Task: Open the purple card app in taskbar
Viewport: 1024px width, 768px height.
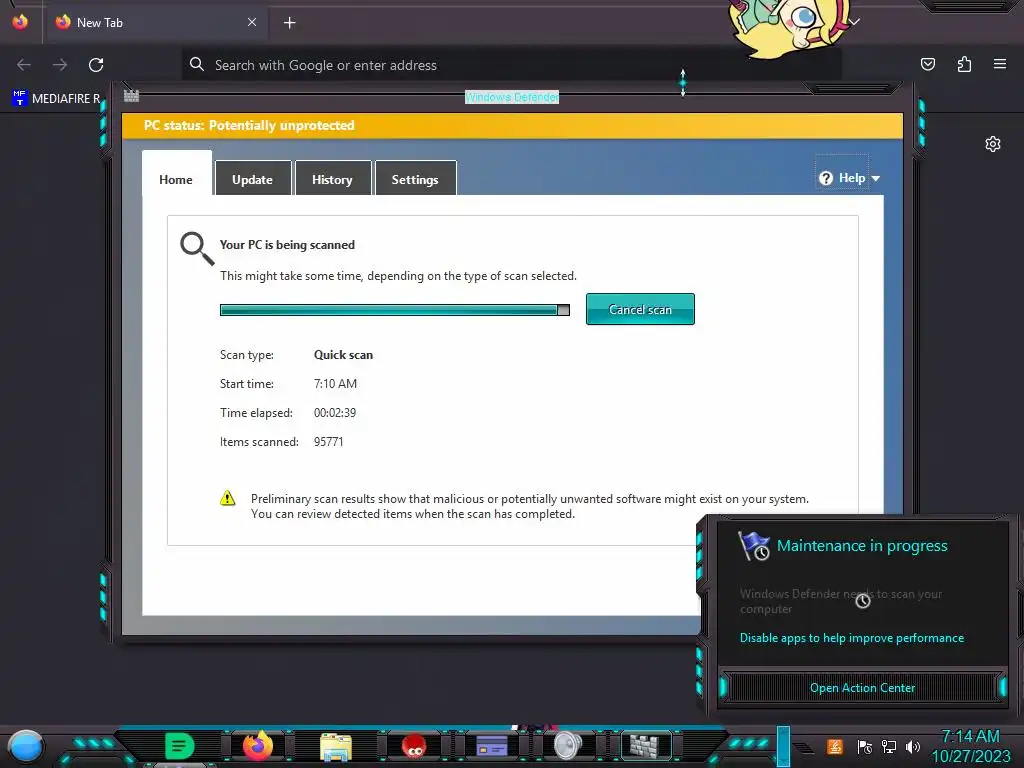Action: pyautogui.click(x=492, y=746)
